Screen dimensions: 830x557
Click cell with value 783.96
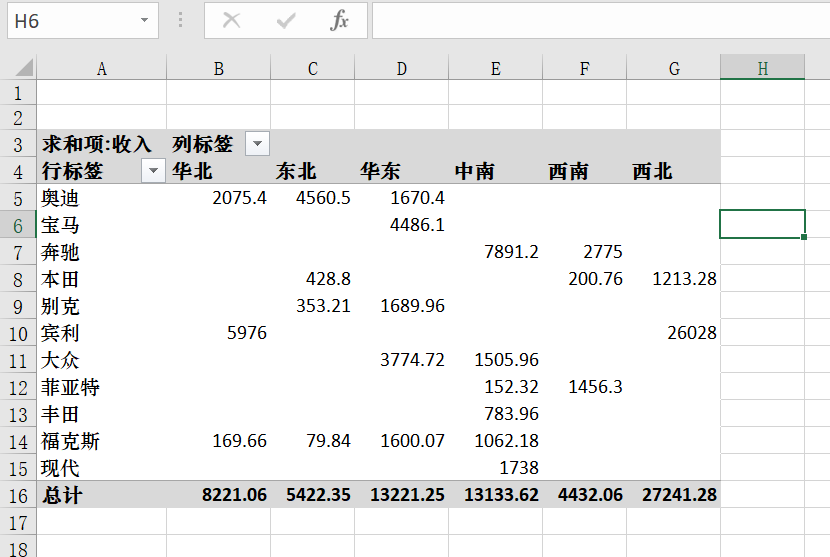[495, 414]
